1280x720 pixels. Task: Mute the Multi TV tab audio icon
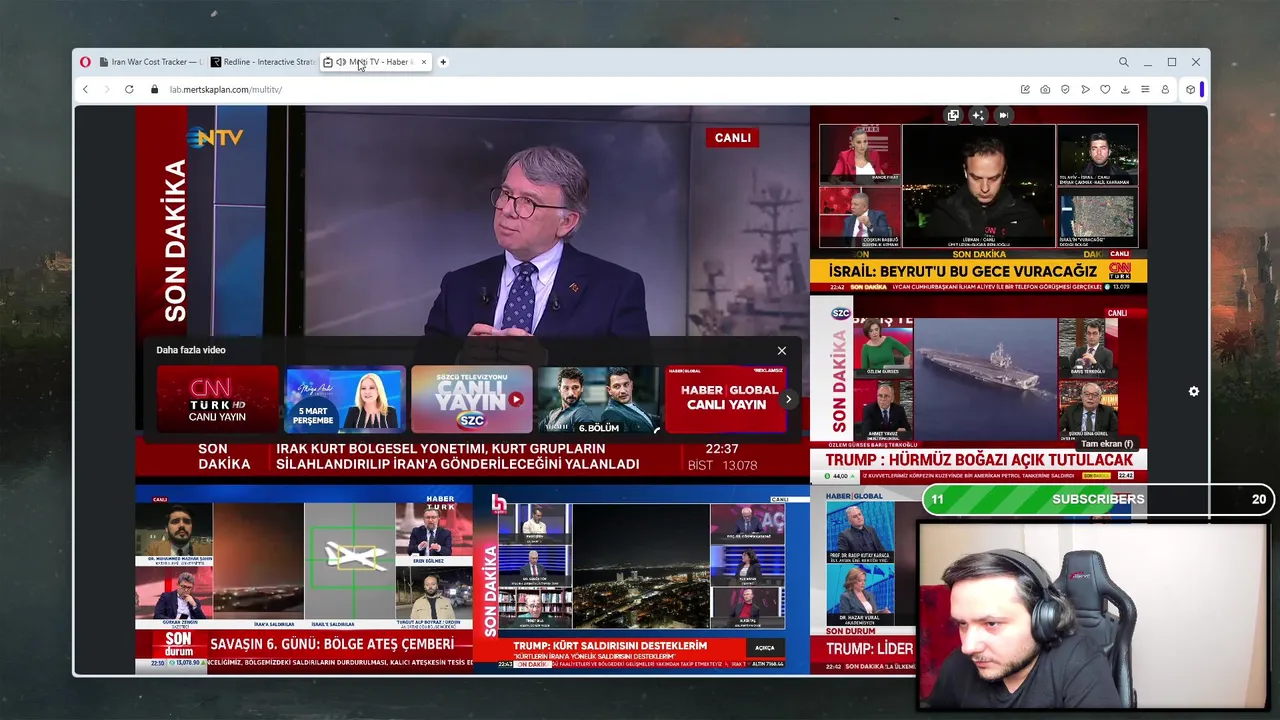pos(341,62)
